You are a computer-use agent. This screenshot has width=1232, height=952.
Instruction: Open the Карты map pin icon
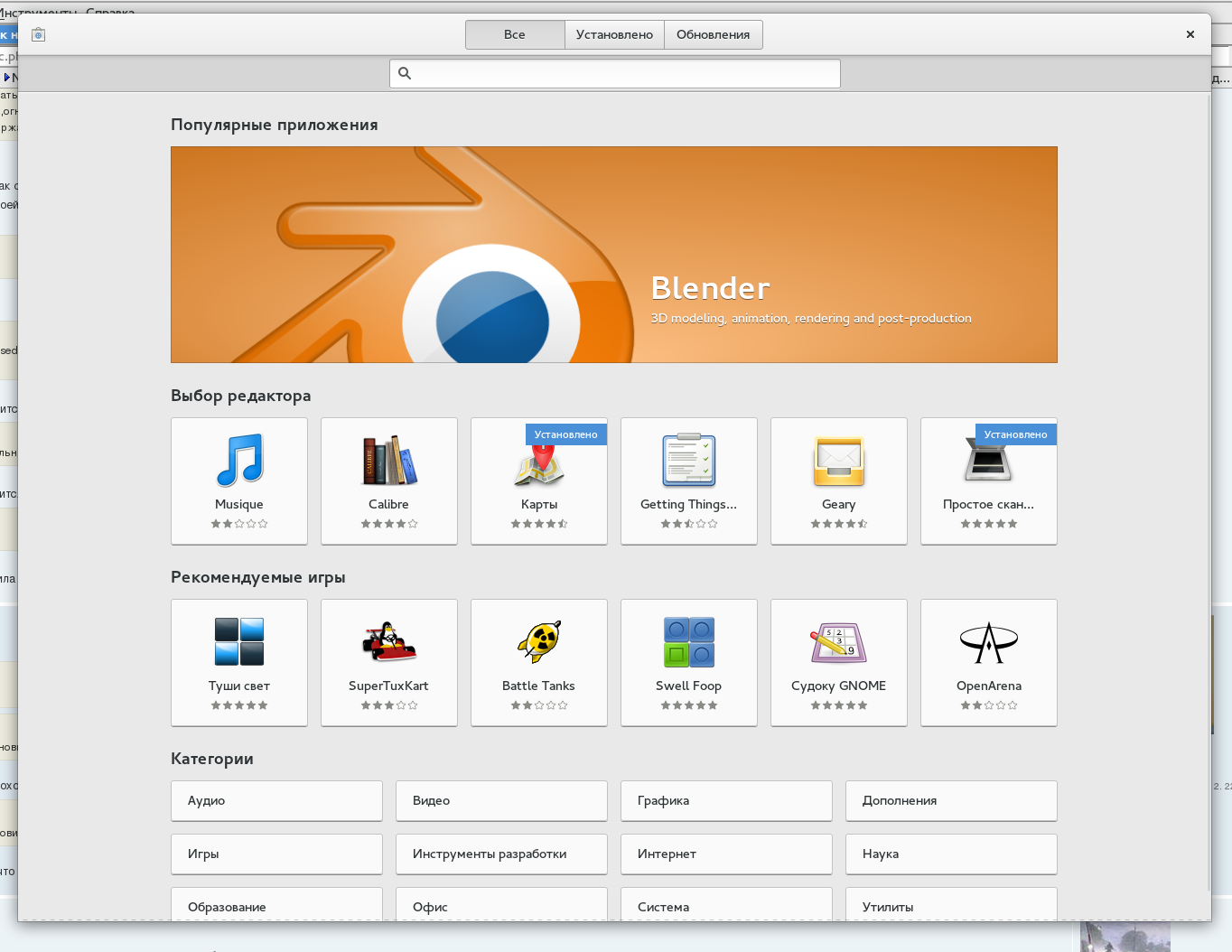coord(539,462)
